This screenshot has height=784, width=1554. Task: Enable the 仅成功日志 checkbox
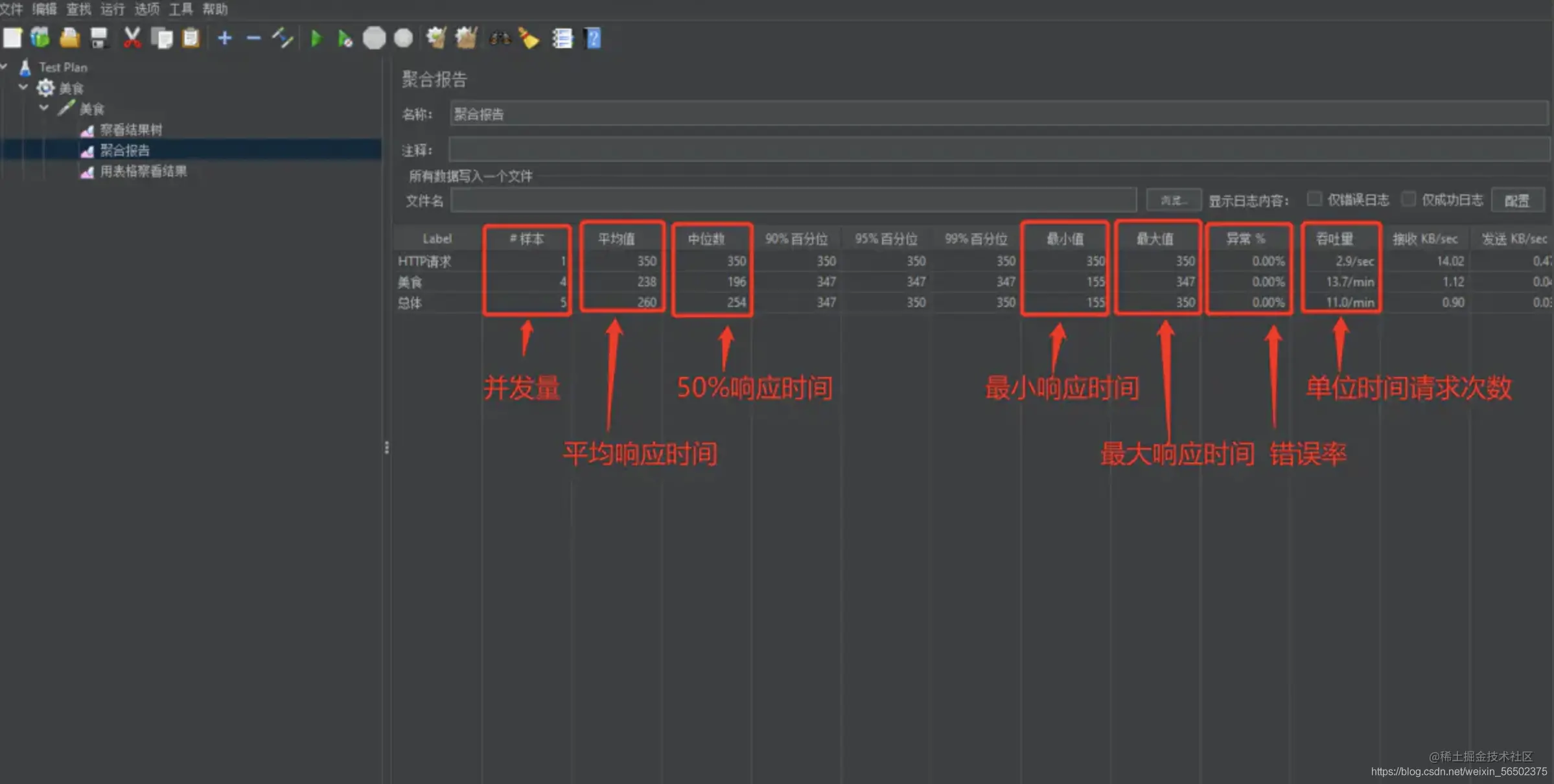click(1408, 199)
